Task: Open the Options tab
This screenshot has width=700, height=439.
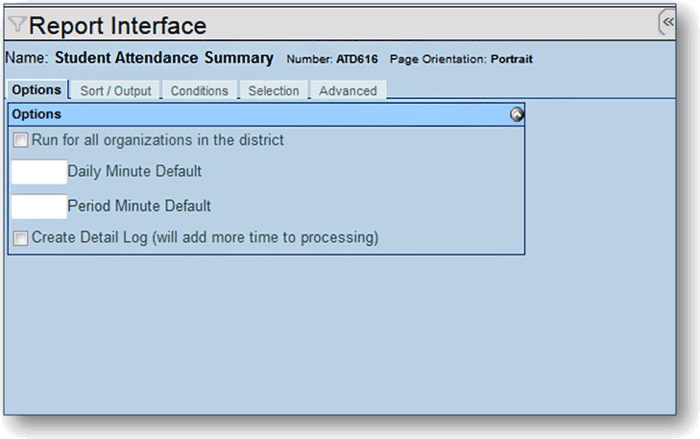Action: pyautogui.click(x=36, y=90)
